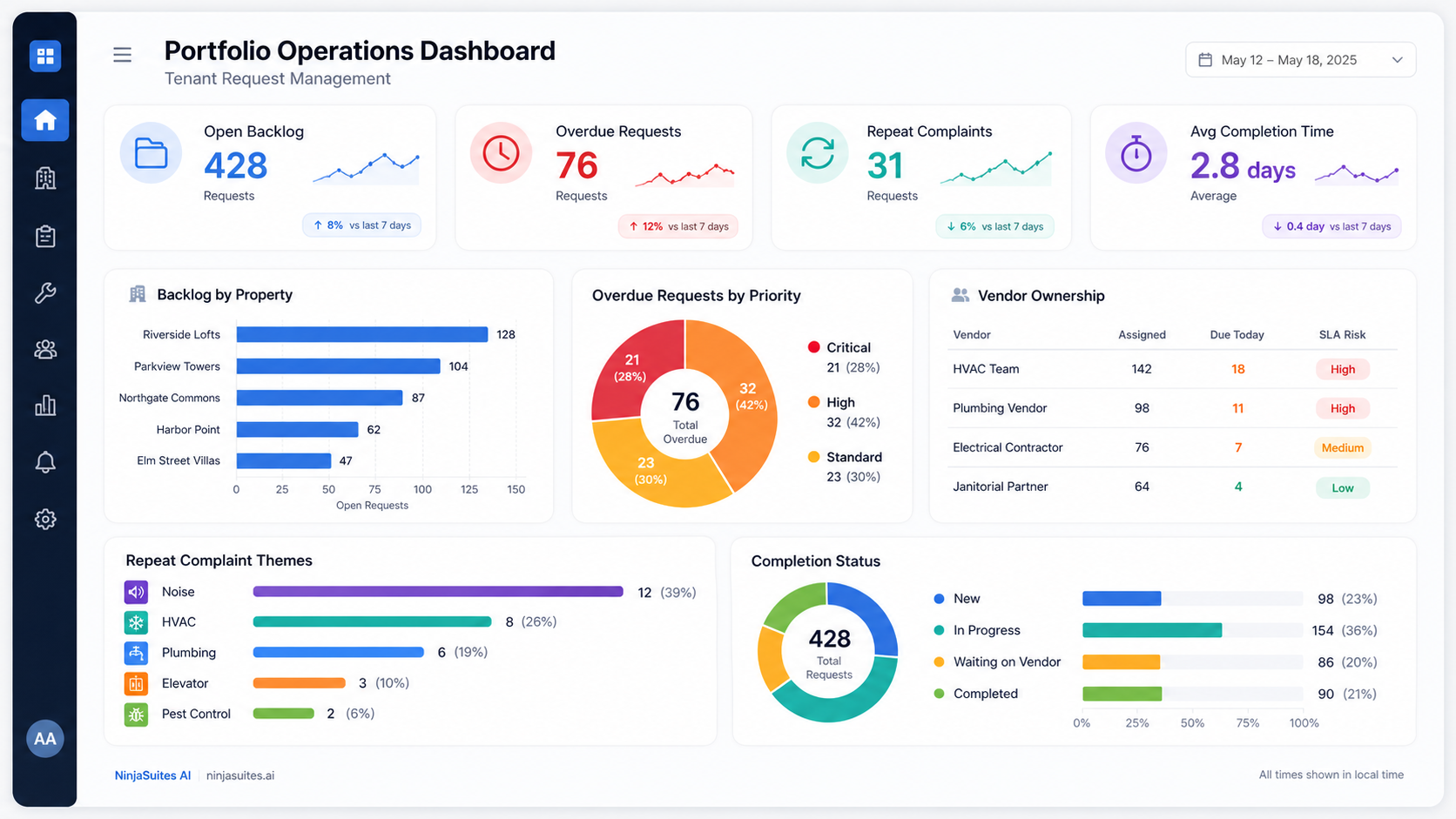This screenshot has height=819, width=1456.
Task: Click the 0.4 day vs last 7 days badge
Action: [1331, 226]
